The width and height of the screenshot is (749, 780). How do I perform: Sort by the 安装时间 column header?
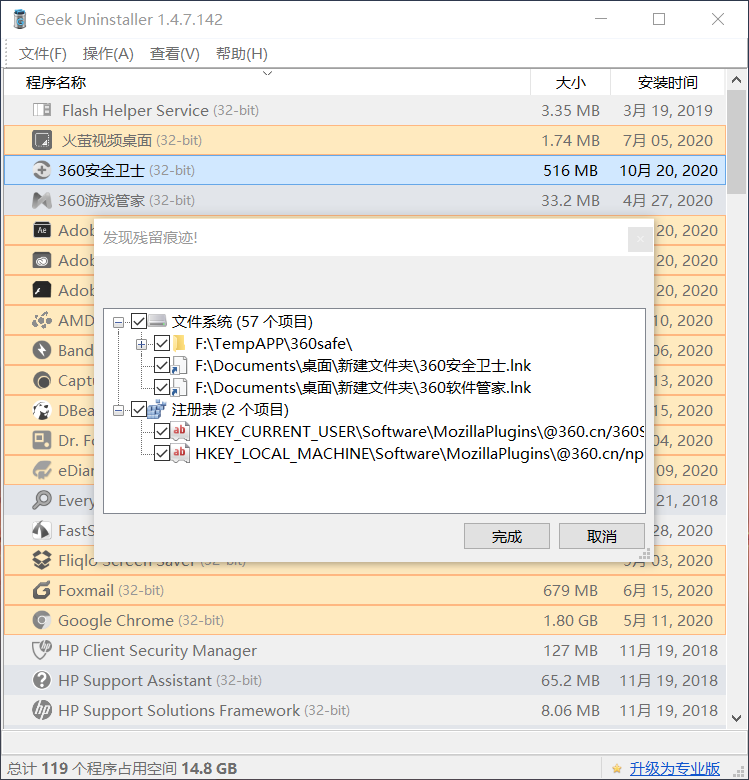(x=667, y=82)
